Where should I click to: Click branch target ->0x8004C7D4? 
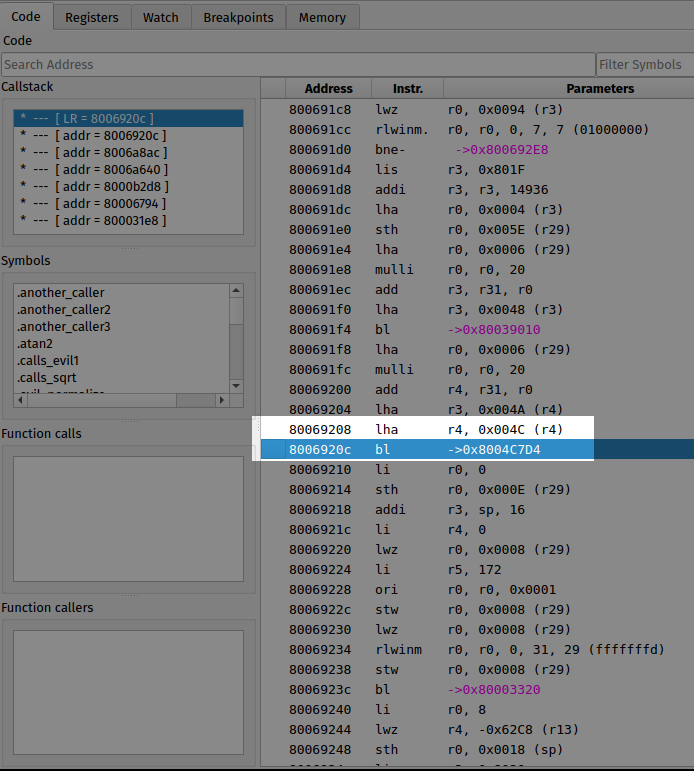pyautogui.click(x=494, y=450)
